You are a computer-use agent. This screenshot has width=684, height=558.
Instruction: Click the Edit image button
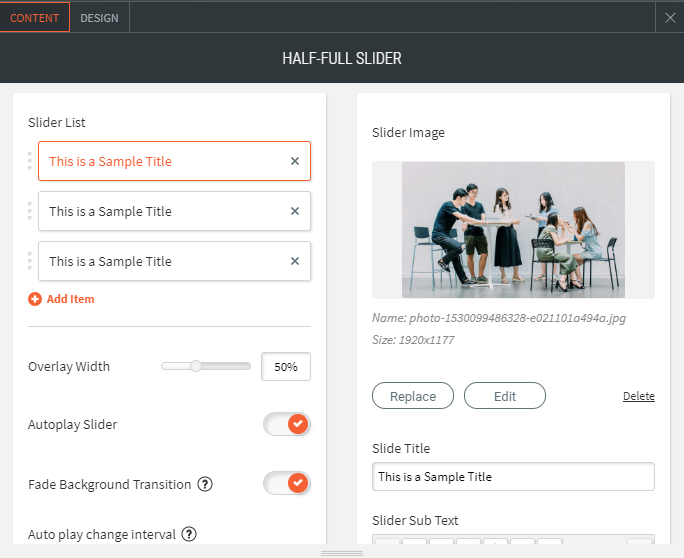coord(505,396)
